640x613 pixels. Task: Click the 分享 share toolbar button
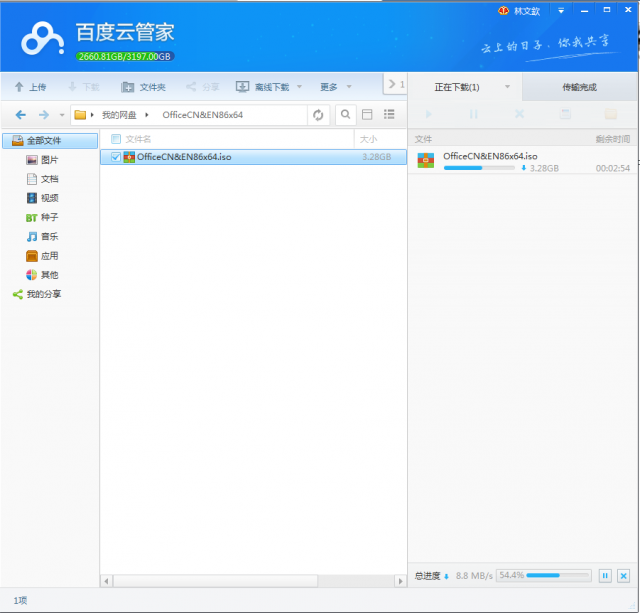(x=203, y=87)
